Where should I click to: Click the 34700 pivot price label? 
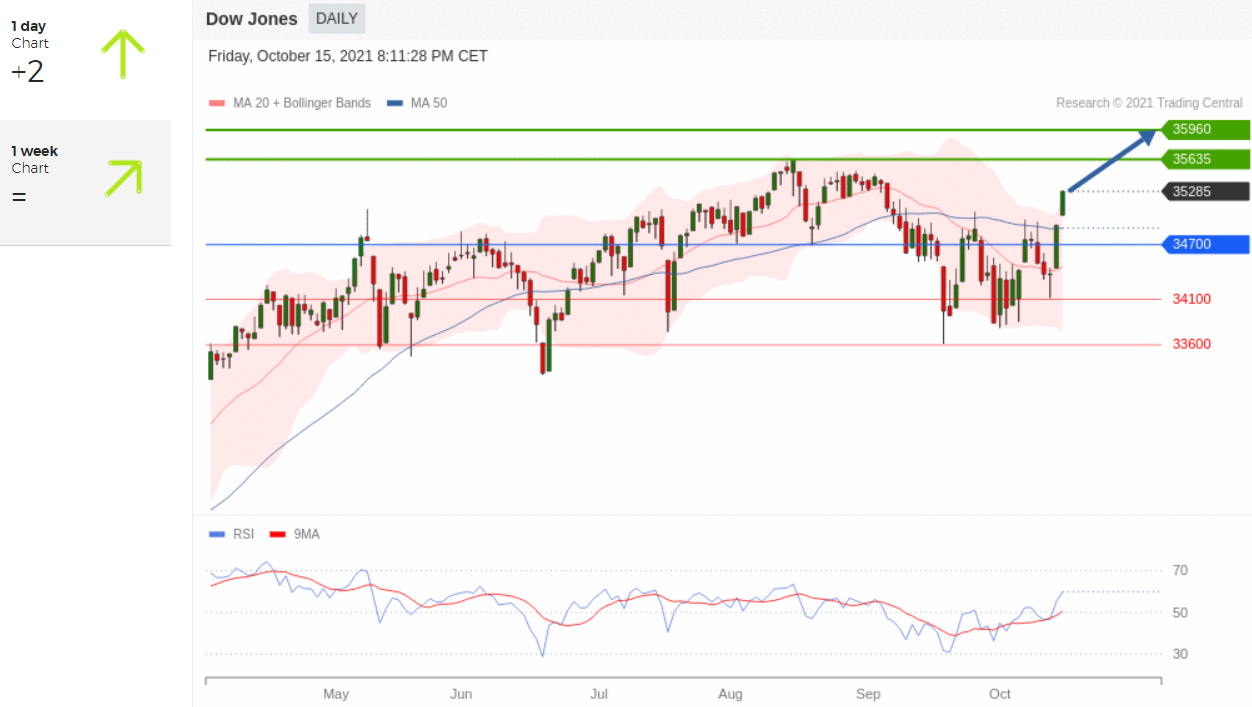(x=1205, y=244)
